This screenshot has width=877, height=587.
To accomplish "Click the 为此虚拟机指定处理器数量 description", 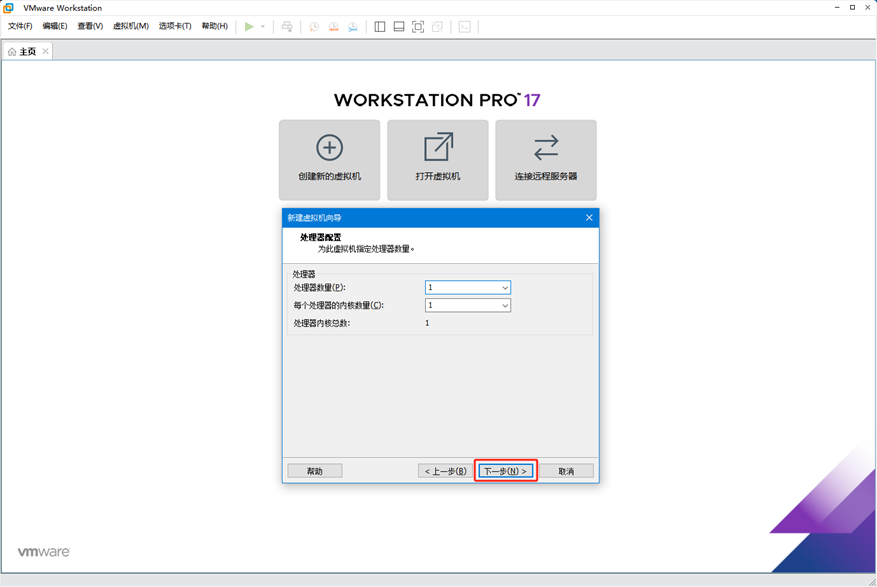I will 366,249.
